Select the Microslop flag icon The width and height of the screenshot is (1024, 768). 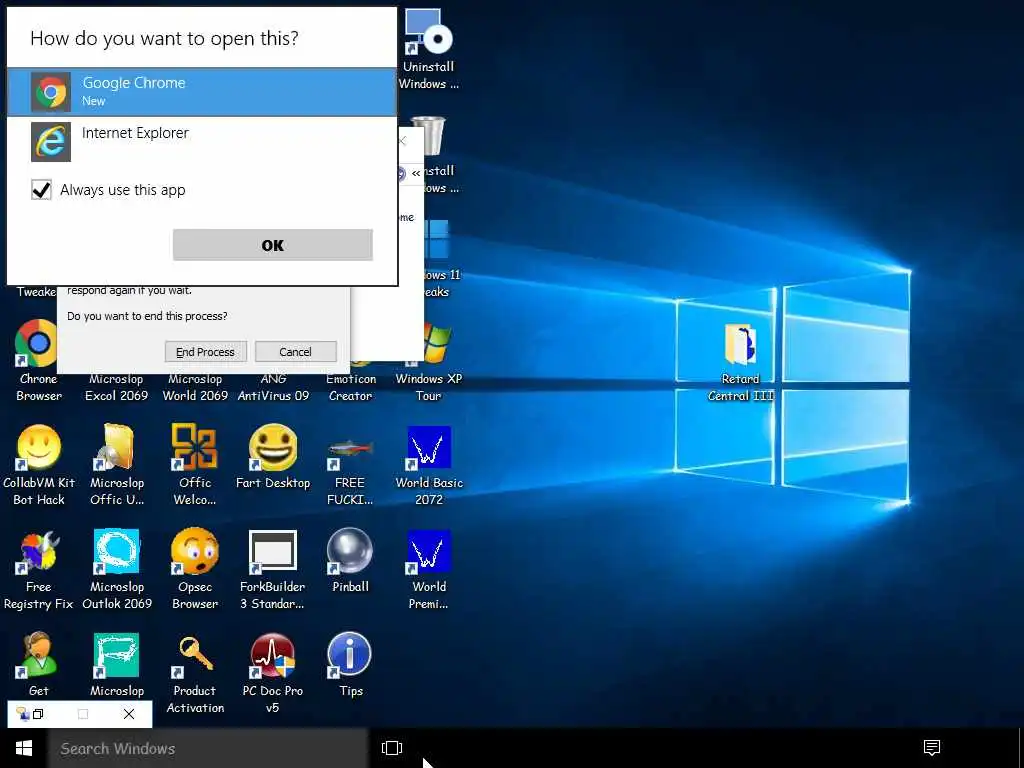pos(117,664)
